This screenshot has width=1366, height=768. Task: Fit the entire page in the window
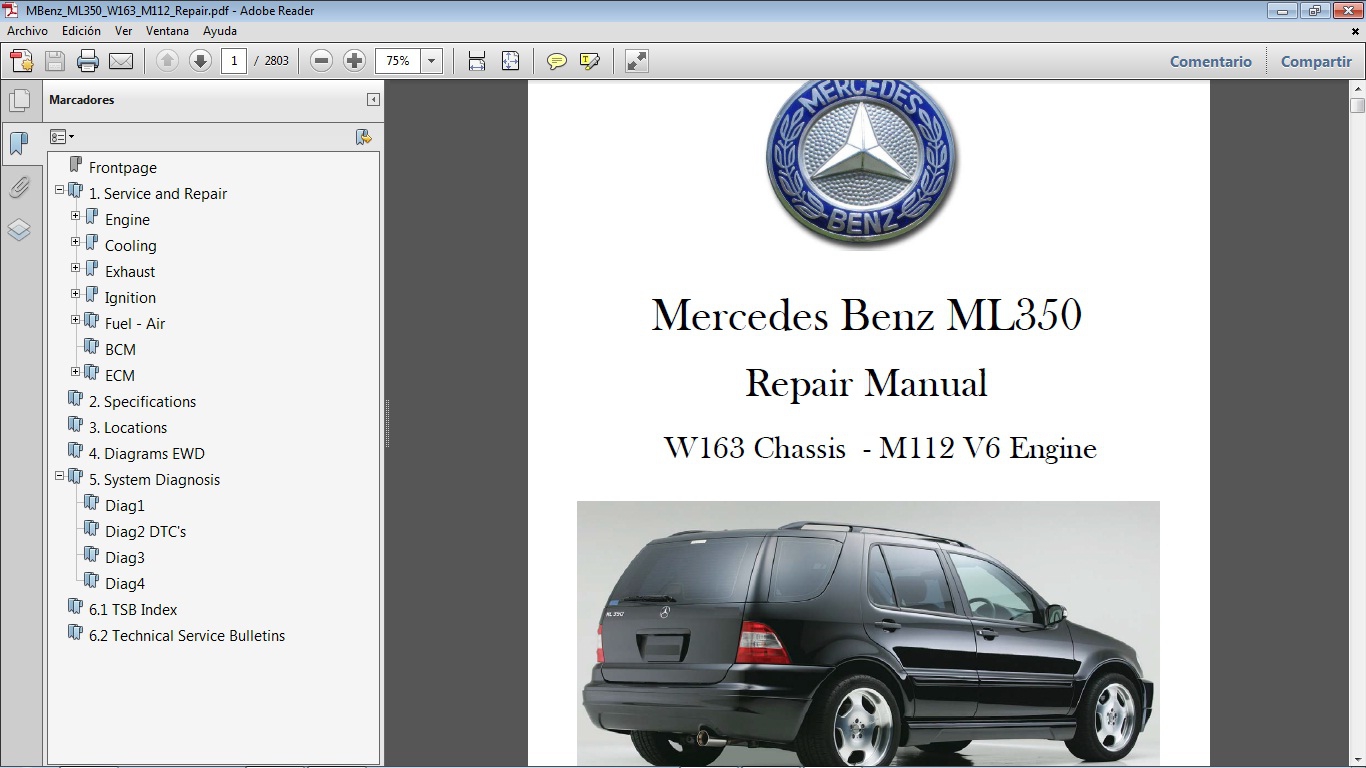pyautogui.click(x=511, y=61)
